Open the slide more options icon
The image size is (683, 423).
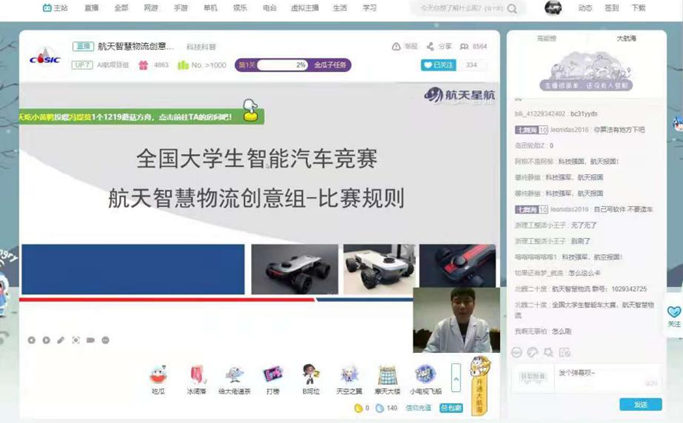coord(105,340)
